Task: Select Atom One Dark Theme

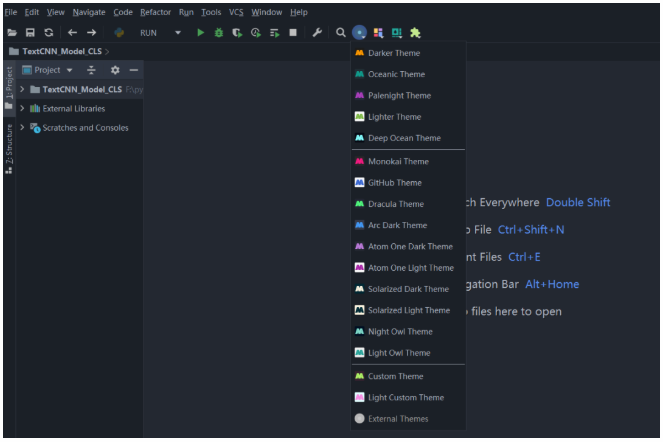Action: (x=408, y=246)
